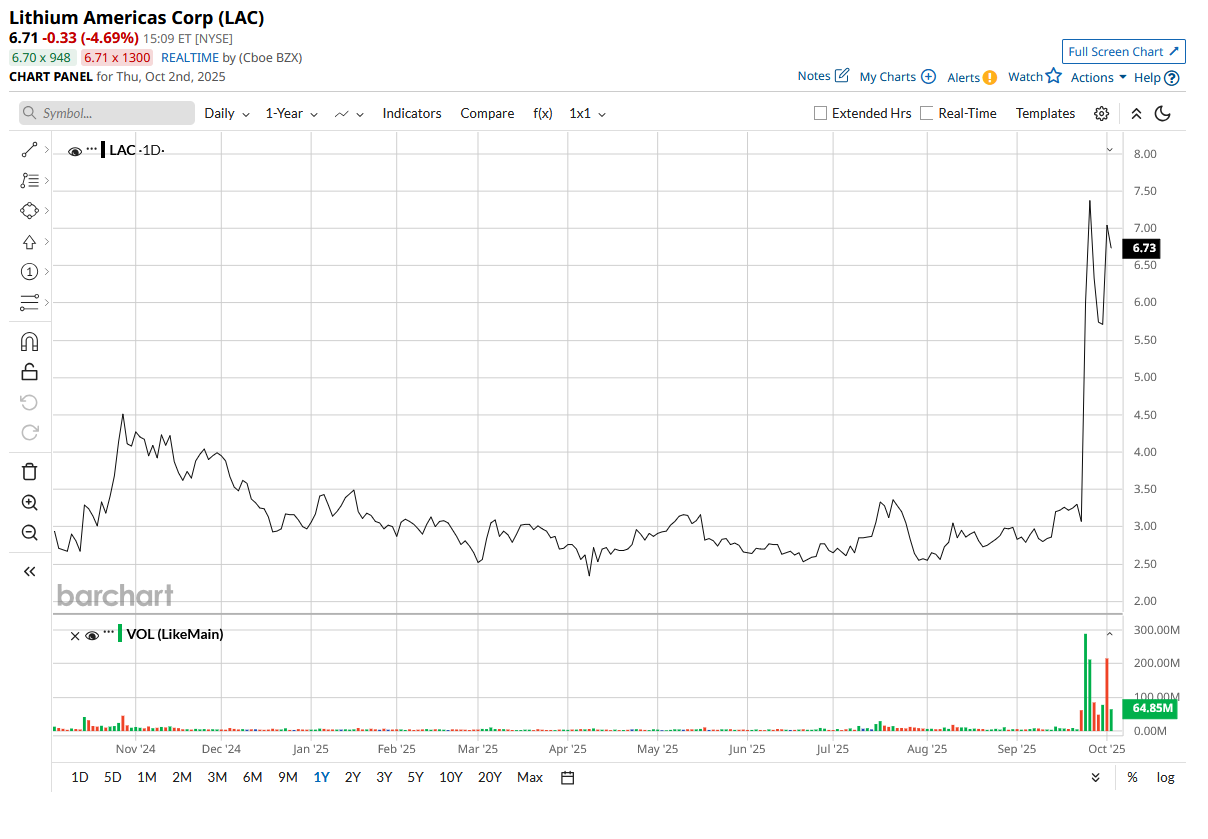
Task: Select the 5D time range
Action: point(113,777)
